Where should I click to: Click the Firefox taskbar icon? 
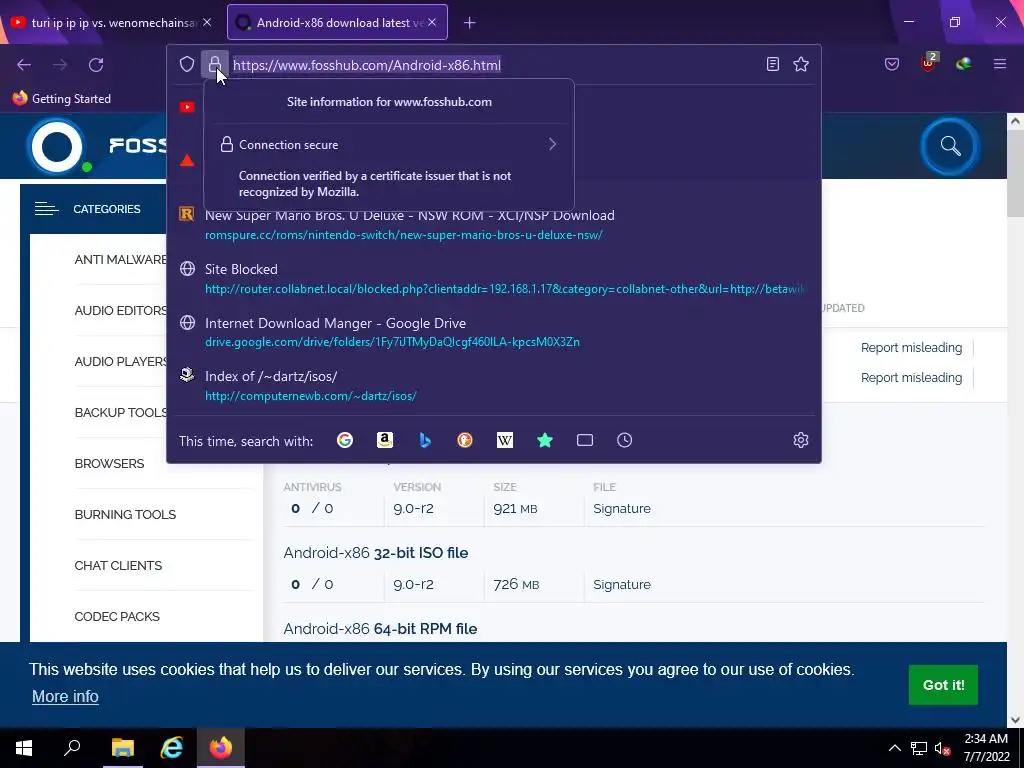point(221,748)
